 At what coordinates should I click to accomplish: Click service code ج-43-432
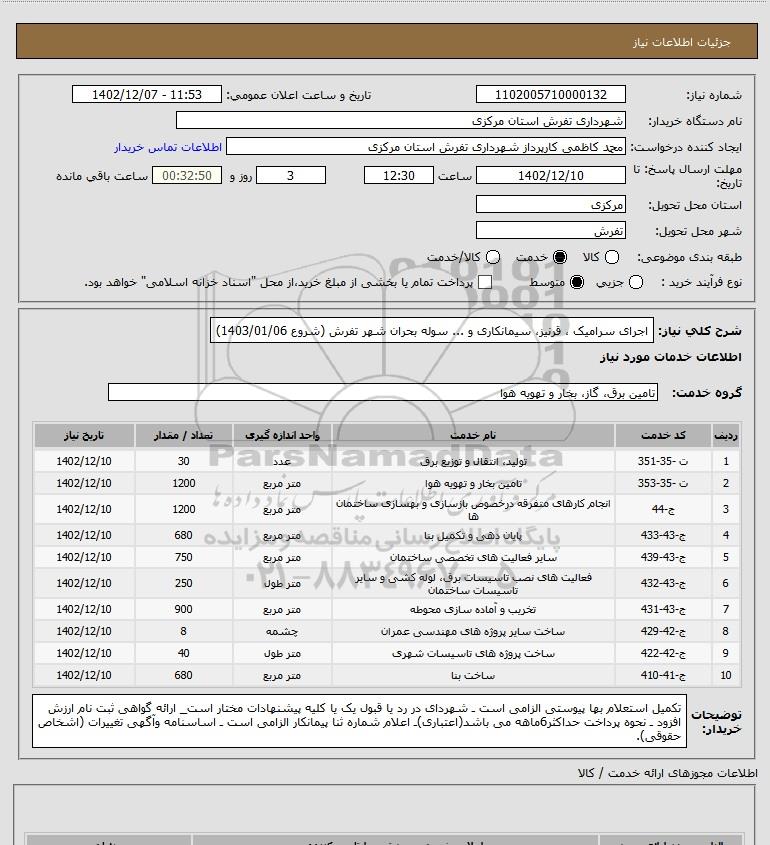click(x=663, y=584)
